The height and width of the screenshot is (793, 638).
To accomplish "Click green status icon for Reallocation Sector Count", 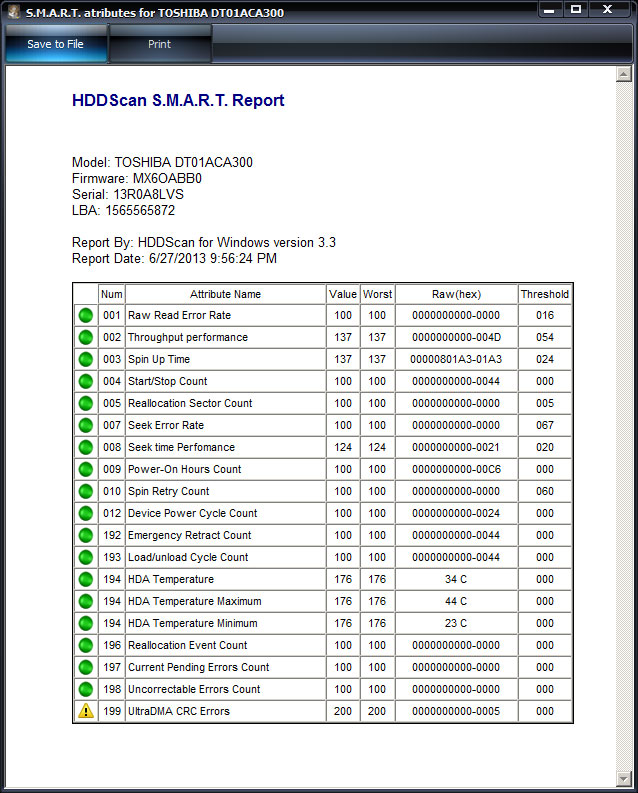I will (86, 404).
